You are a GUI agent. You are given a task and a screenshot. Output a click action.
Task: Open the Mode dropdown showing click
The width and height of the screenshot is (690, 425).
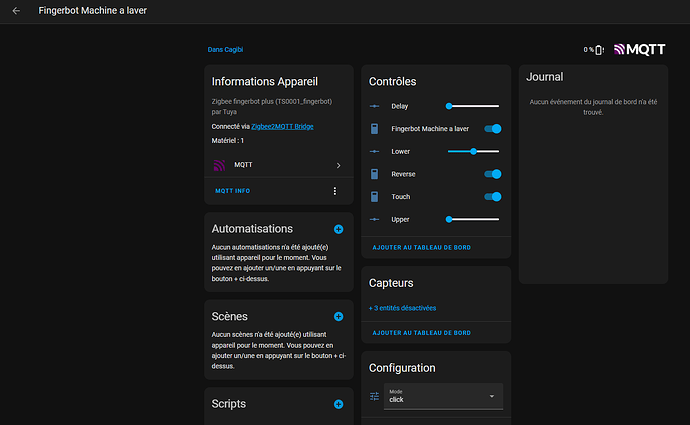pyautogui.click(x=443, y=396)
